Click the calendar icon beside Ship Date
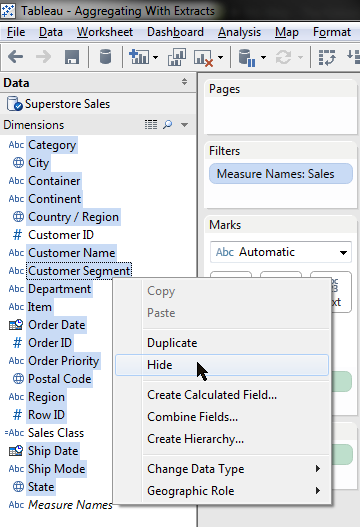360x527 pixels. click(16, 451)
